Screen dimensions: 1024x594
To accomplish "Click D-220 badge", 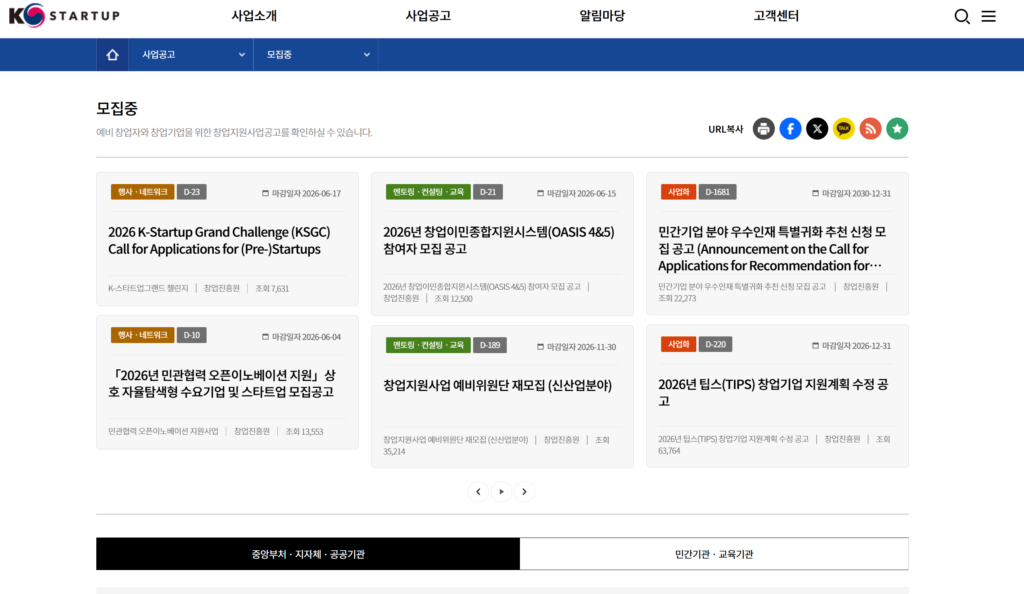I will [x=715, y=344].
